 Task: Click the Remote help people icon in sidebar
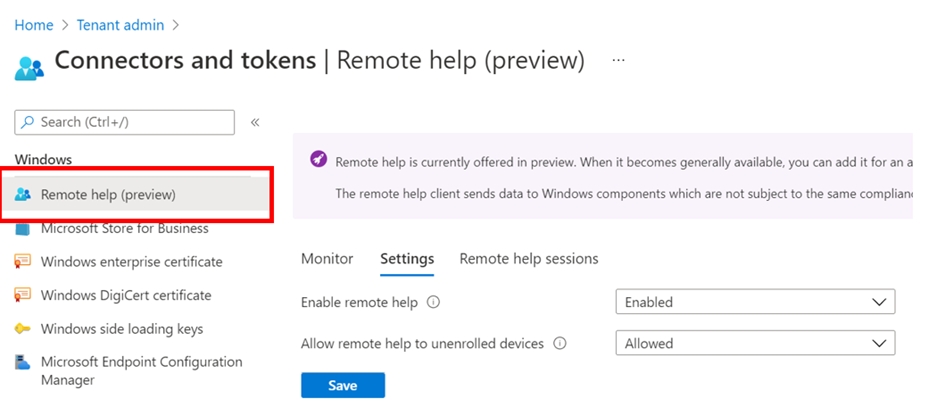24,194
